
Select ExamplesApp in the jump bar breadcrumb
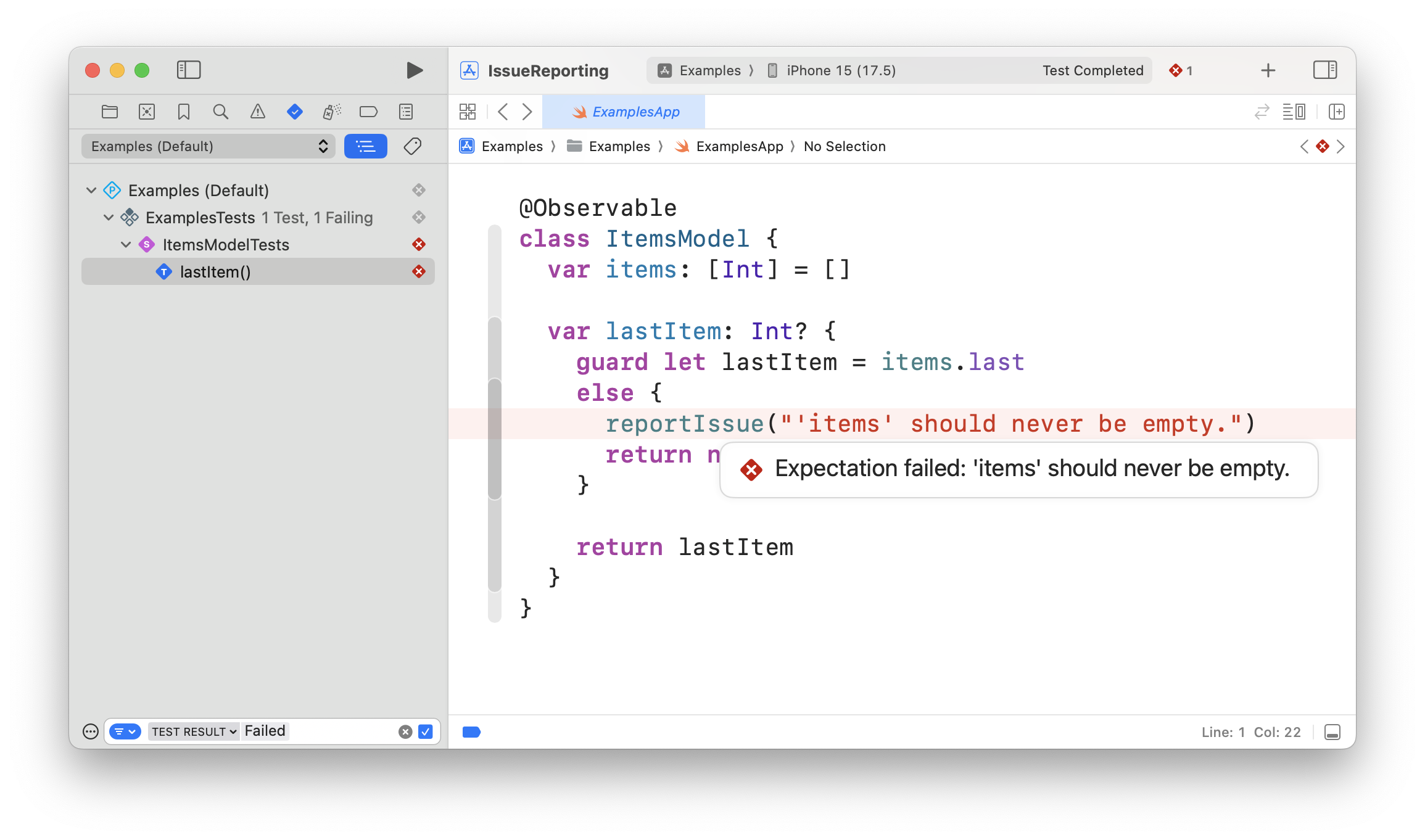click(x=740, y=146)
